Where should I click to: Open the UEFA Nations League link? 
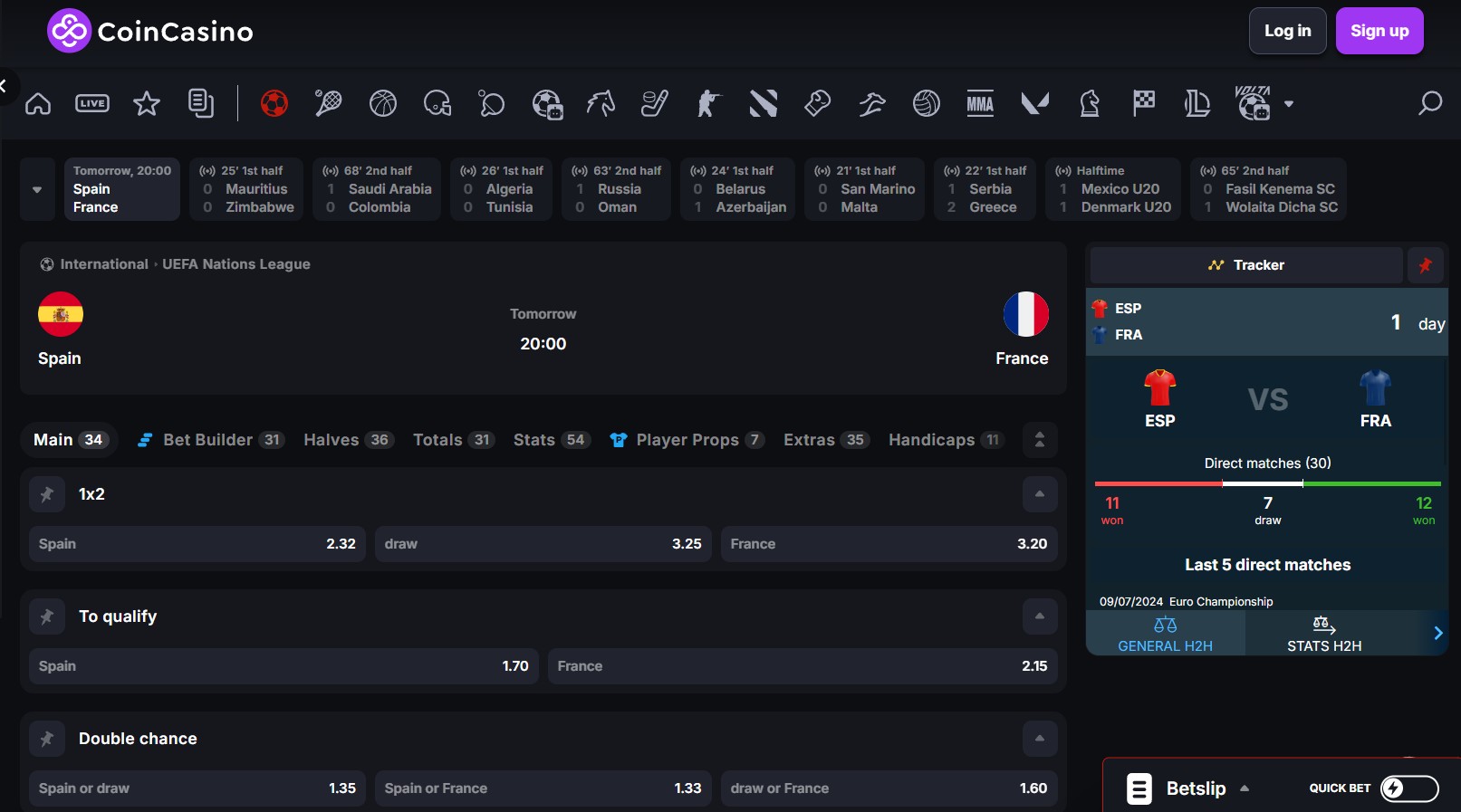236,264
